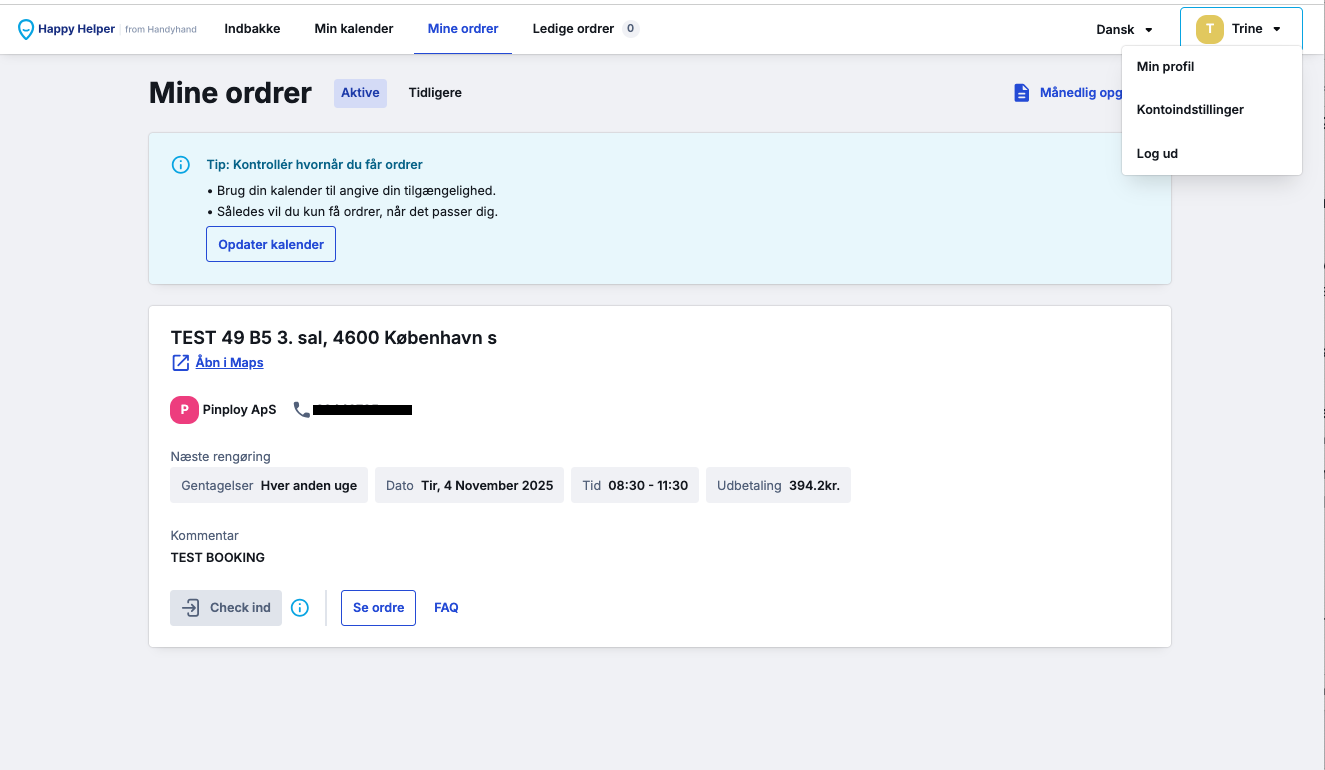The height and width of the screenshot is (770, 1325).
Task: Click the Opdater kalender button
Action: click(271, 244)
